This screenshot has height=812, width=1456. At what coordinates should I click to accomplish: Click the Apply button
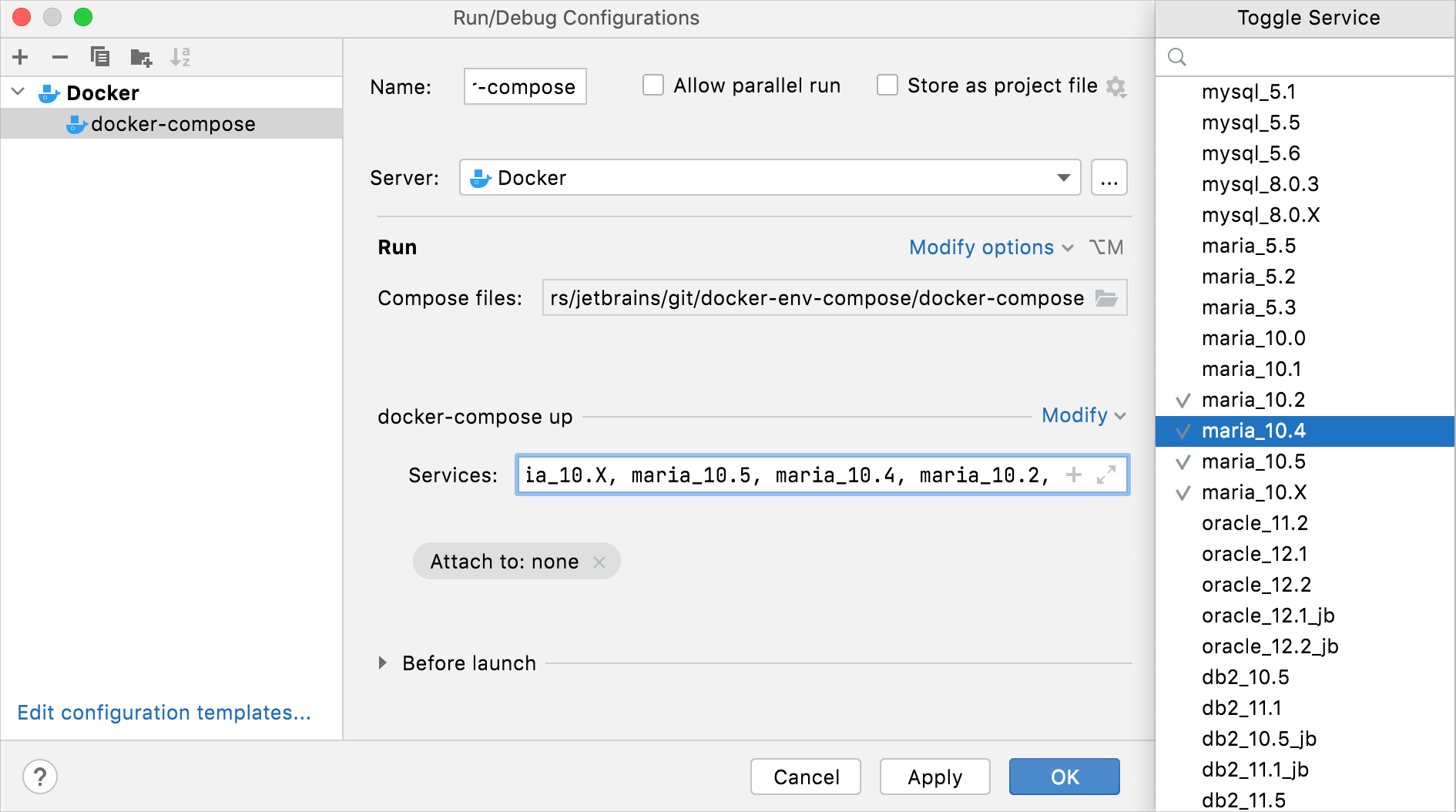coord(935,777)
